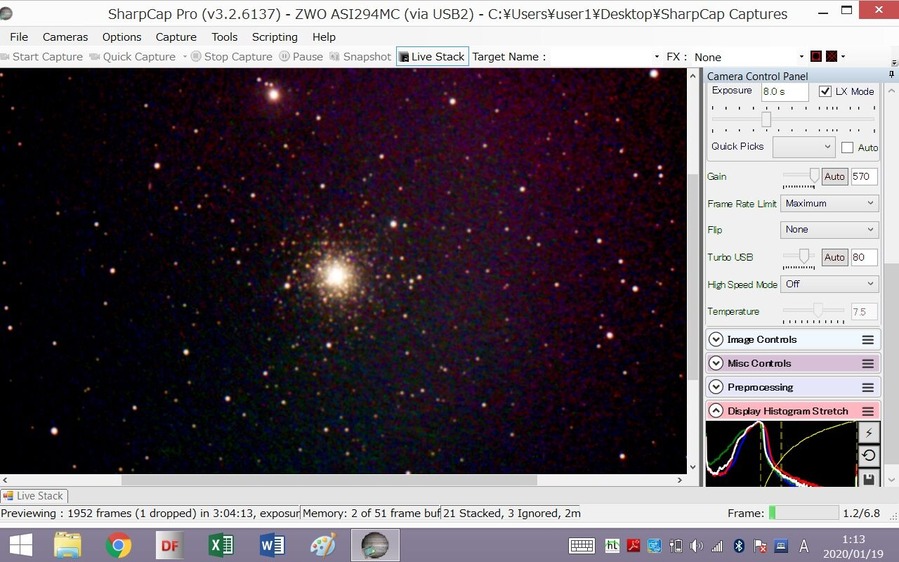Open the File menu
The width and height of the screenshot is (899, 562).
point(18,37)
